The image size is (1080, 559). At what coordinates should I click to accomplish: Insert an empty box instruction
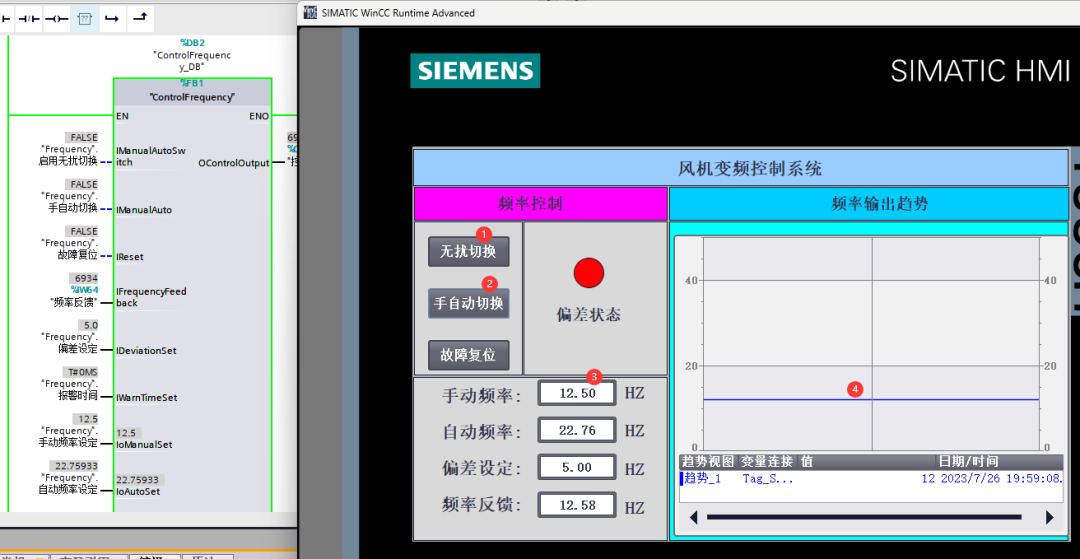click(85, 19)
